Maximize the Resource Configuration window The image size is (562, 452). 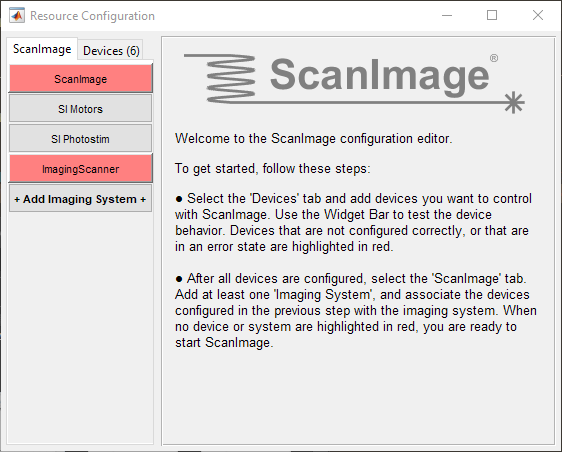coord(492,15)
